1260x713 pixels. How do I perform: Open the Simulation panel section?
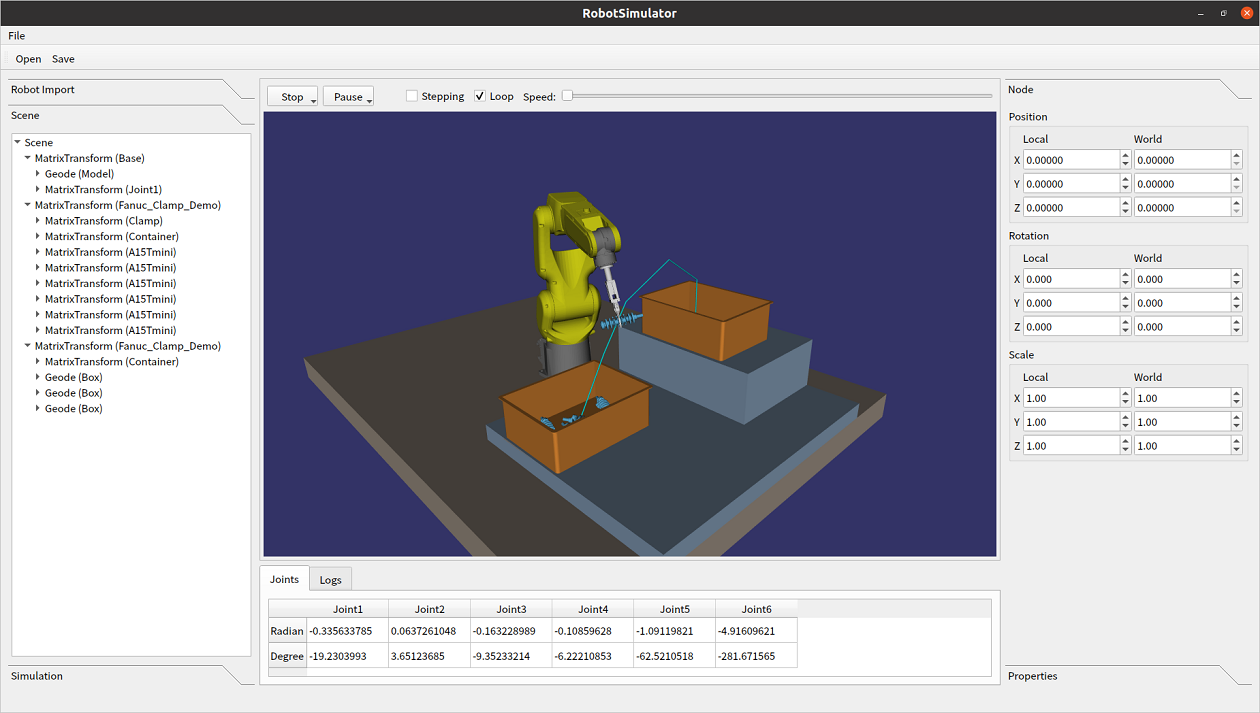[x=37, y=676]
